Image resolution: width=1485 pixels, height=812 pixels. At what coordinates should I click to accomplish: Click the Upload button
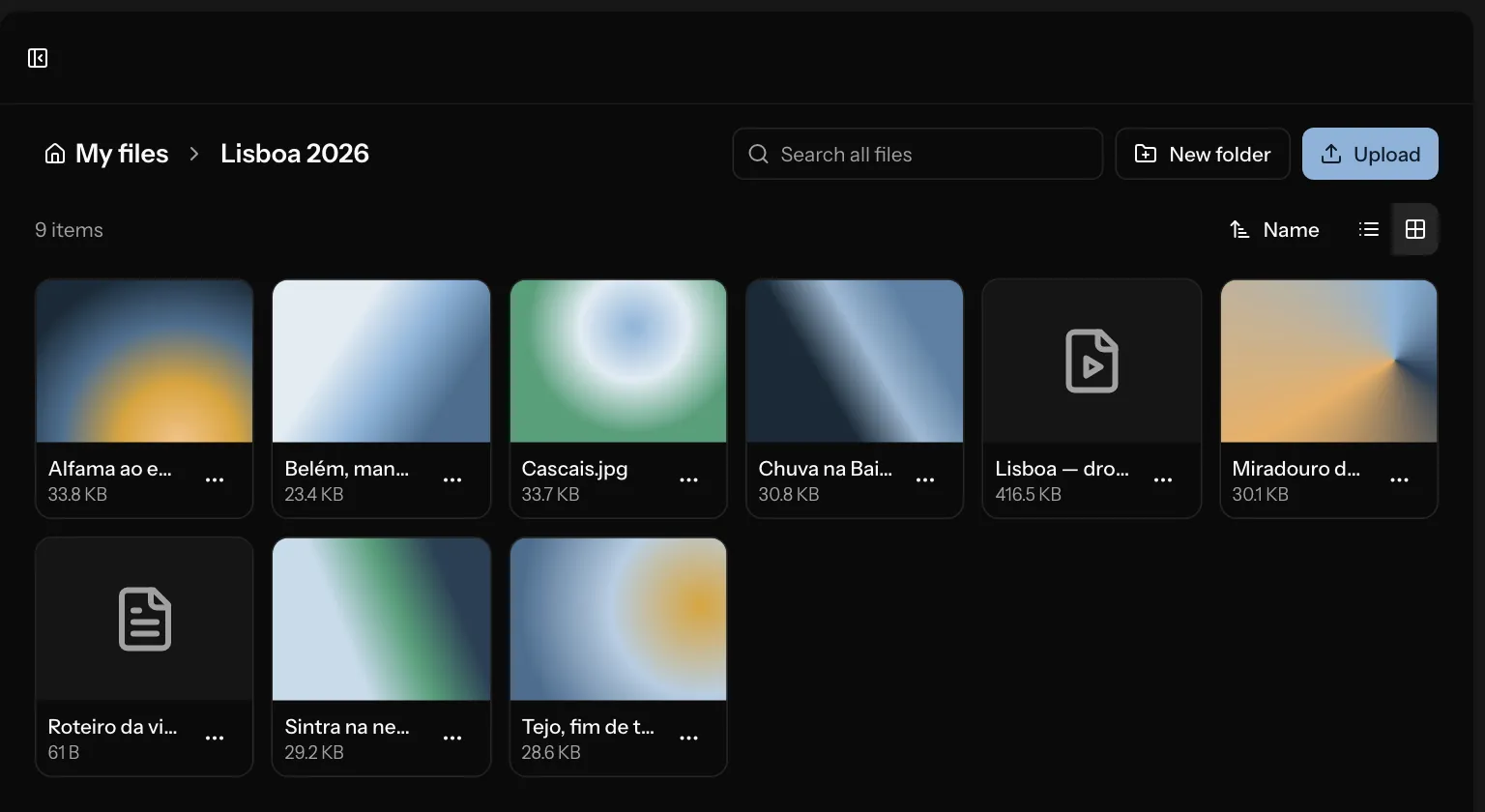(x=1370, y=154)
